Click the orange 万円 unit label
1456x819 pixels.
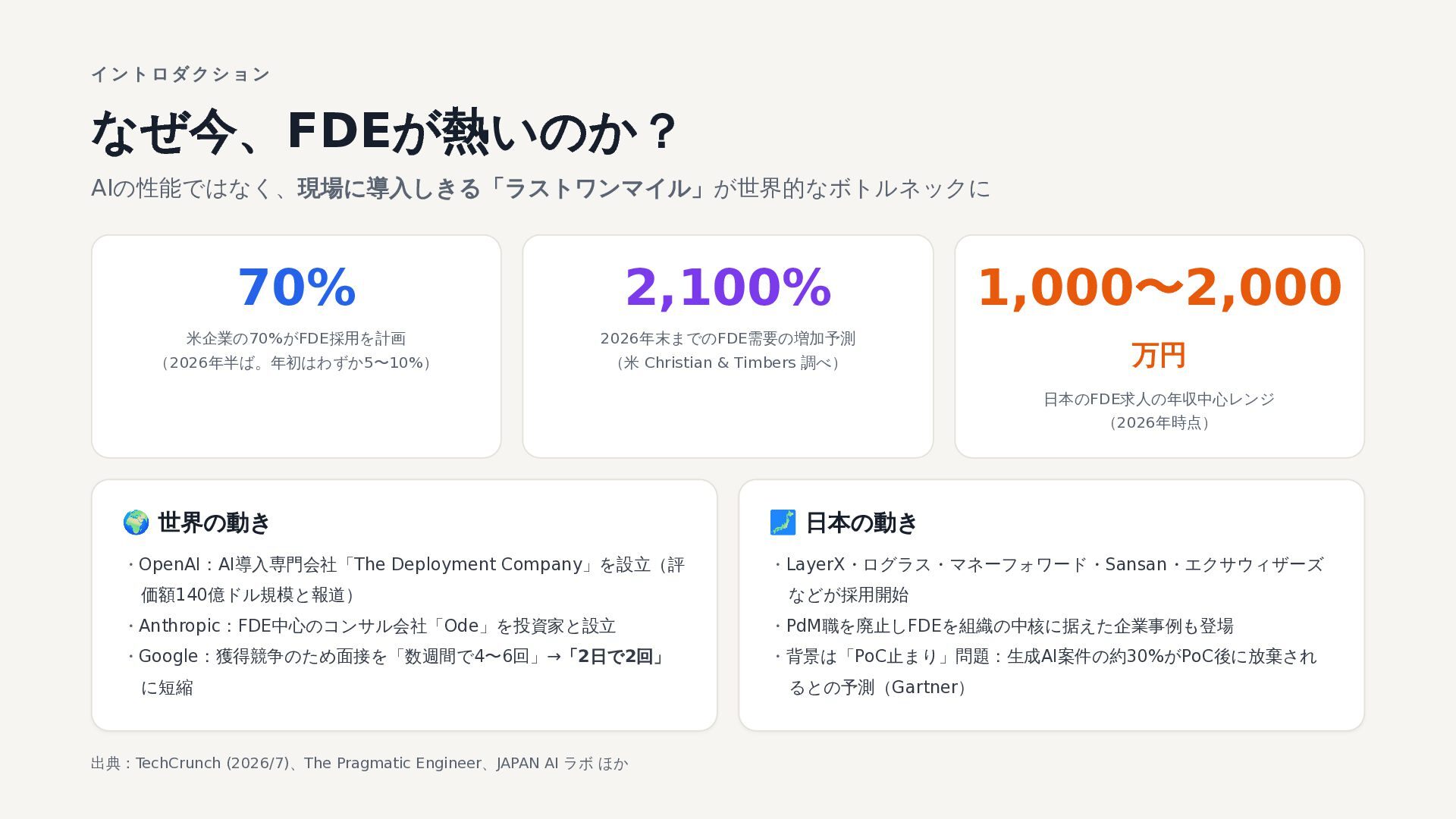tap(1159, 355)
